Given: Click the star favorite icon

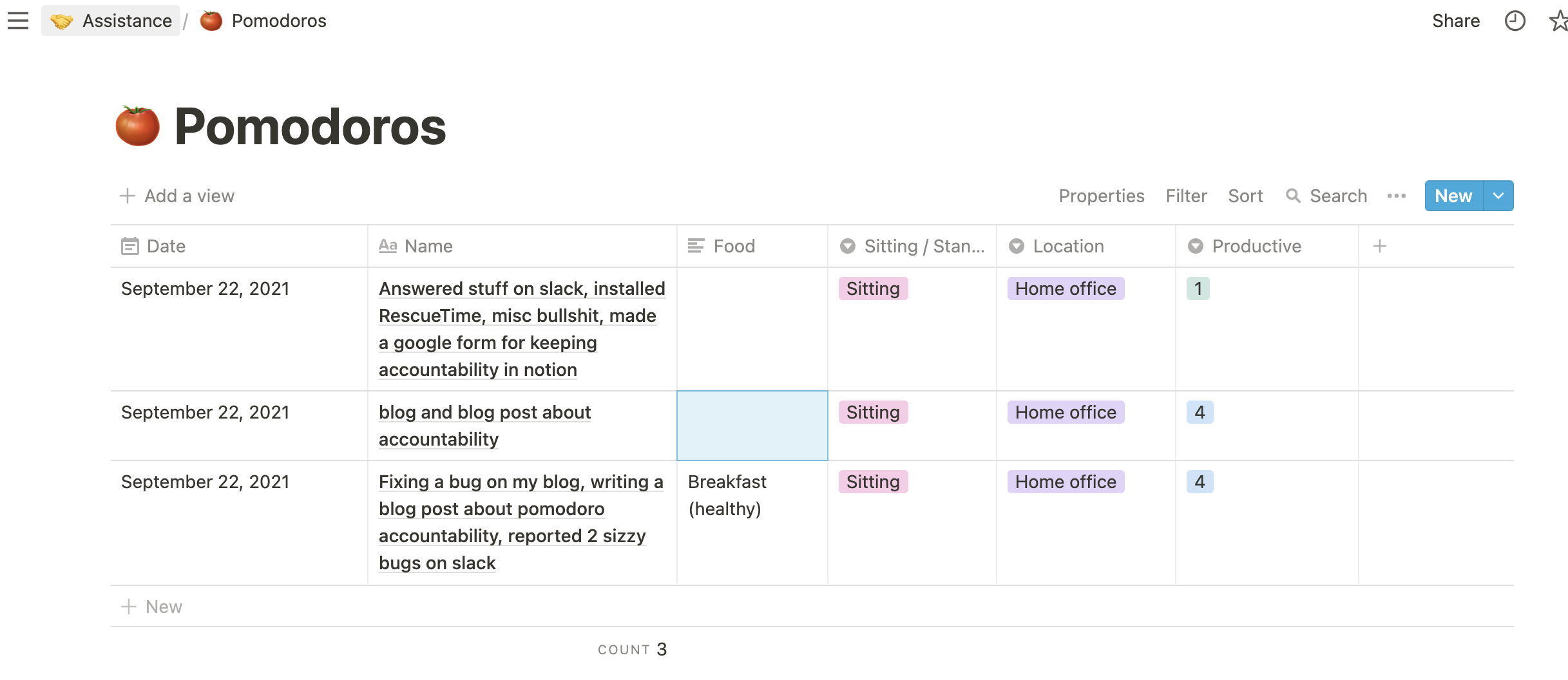Looking at the screenshot, I should 1558,21.
